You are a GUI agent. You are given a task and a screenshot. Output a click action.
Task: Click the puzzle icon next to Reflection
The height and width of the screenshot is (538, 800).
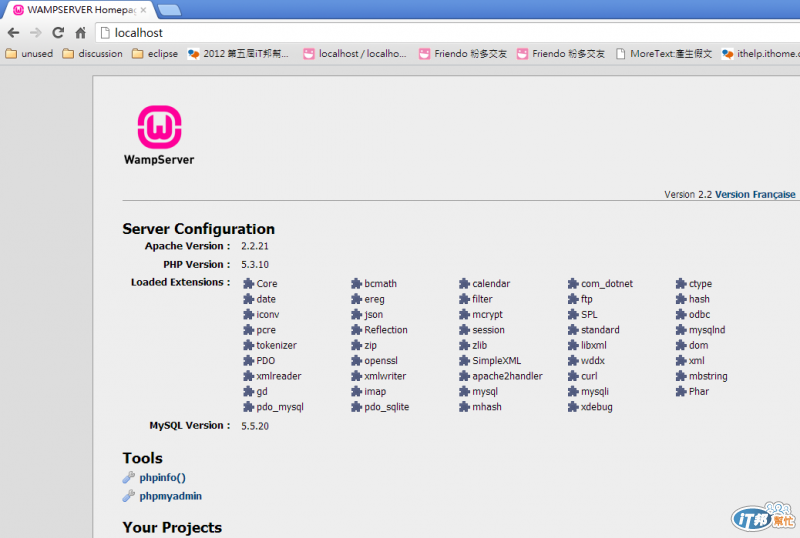pyautogui.click(x=356, y=330)
